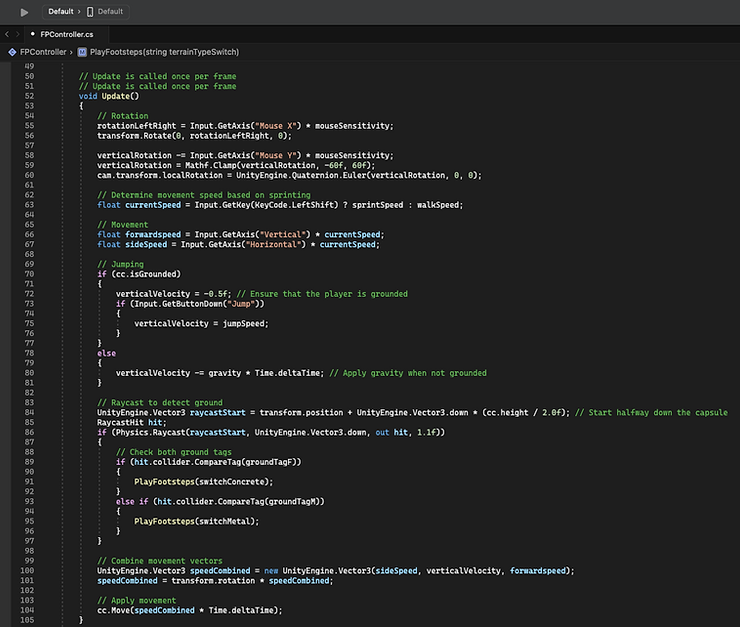
Task: Click Mathf.Clamp on line 59
Action: [209, 165]
